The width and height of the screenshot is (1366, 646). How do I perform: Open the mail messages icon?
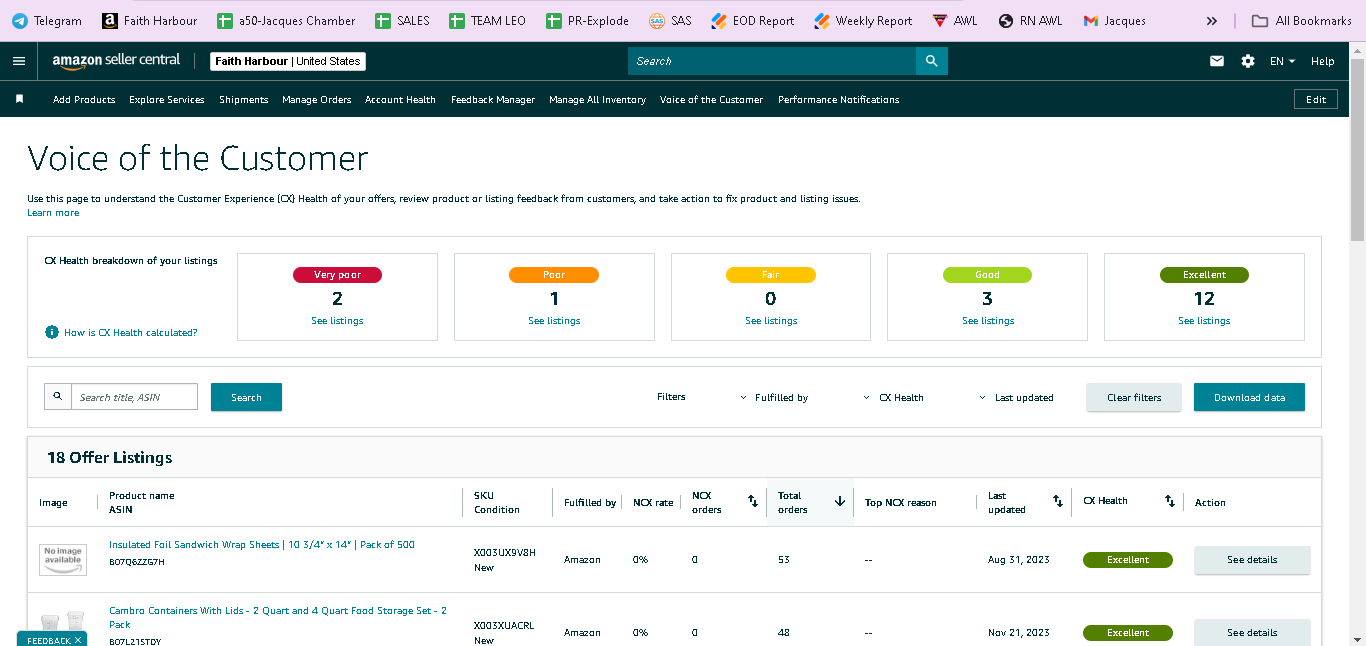1217,61
